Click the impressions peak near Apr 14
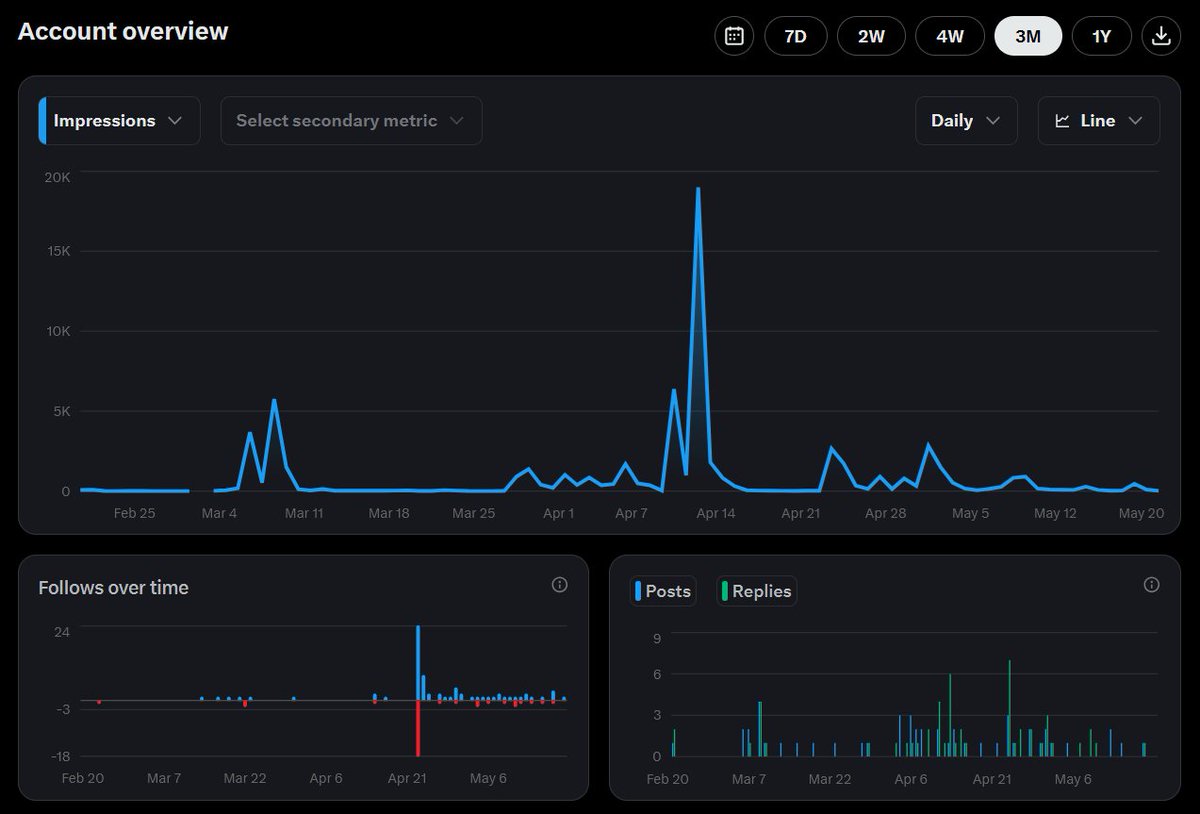The width and height of the screenshot is (1200, 814). (x=698, y=190)
